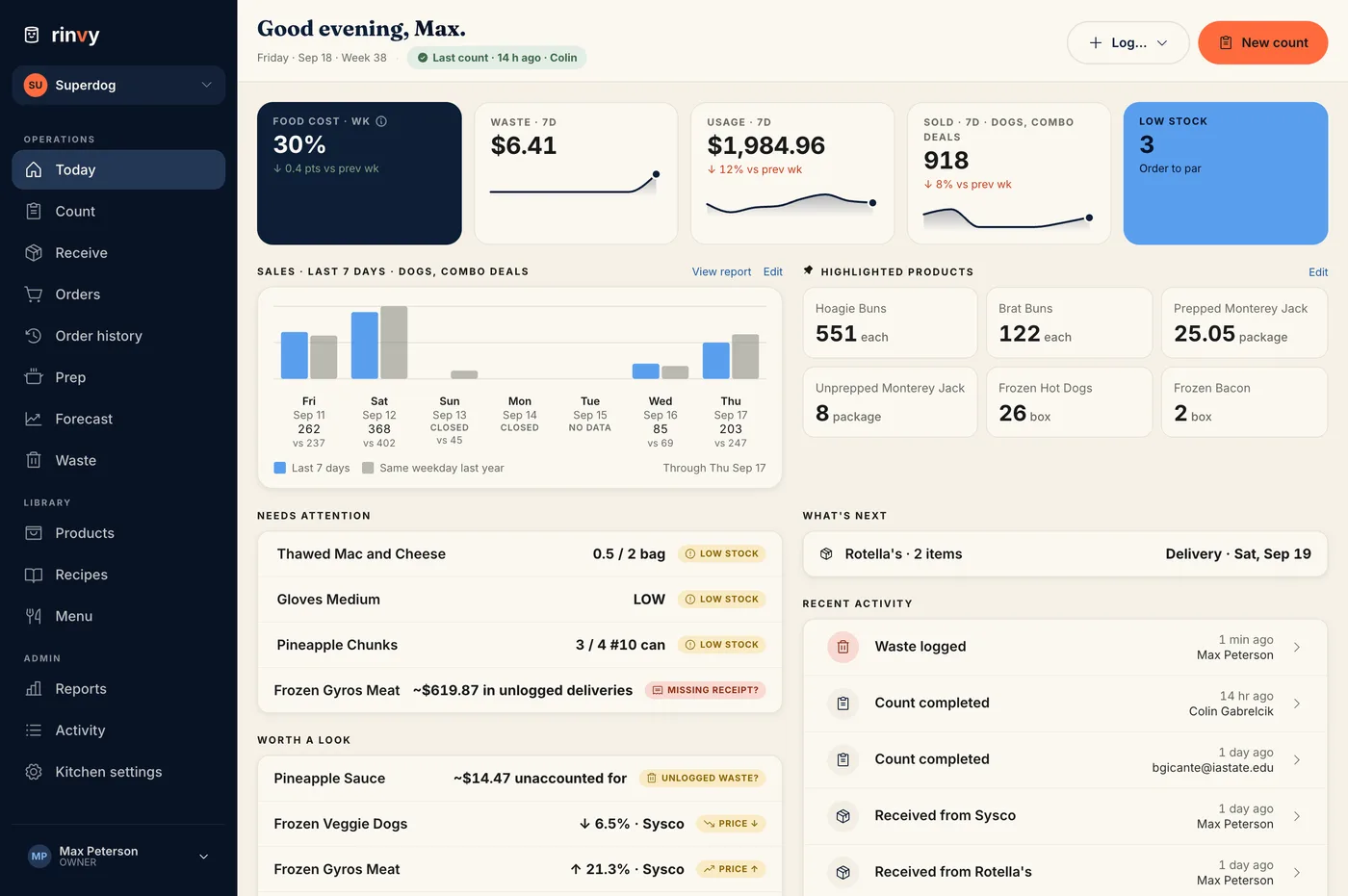
Task: Open Received from Sysco entry chevron
Action: 1297,816
